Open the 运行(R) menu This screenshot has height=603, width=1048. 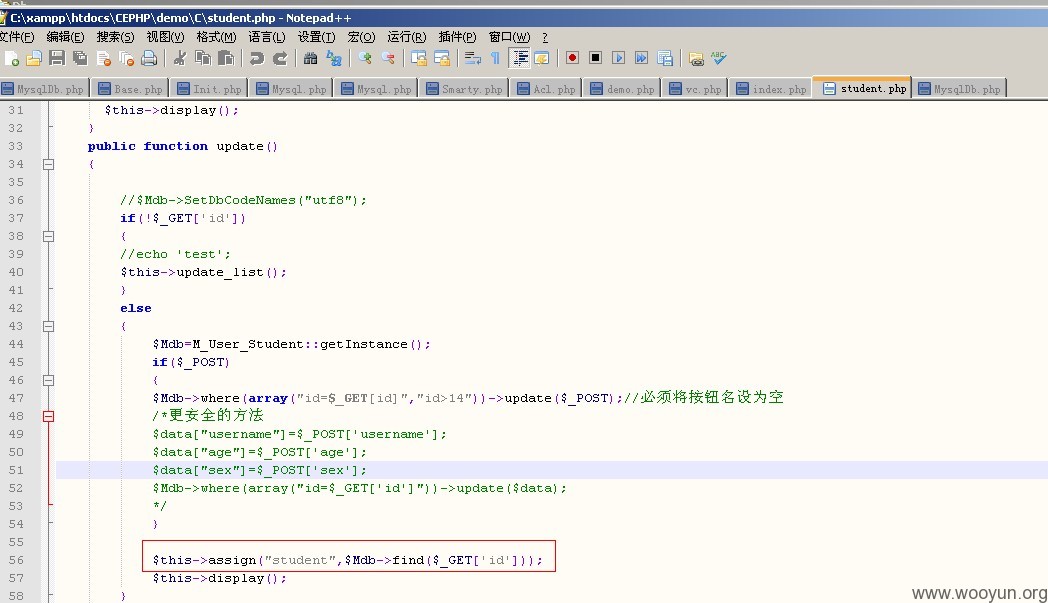(406, 37)
